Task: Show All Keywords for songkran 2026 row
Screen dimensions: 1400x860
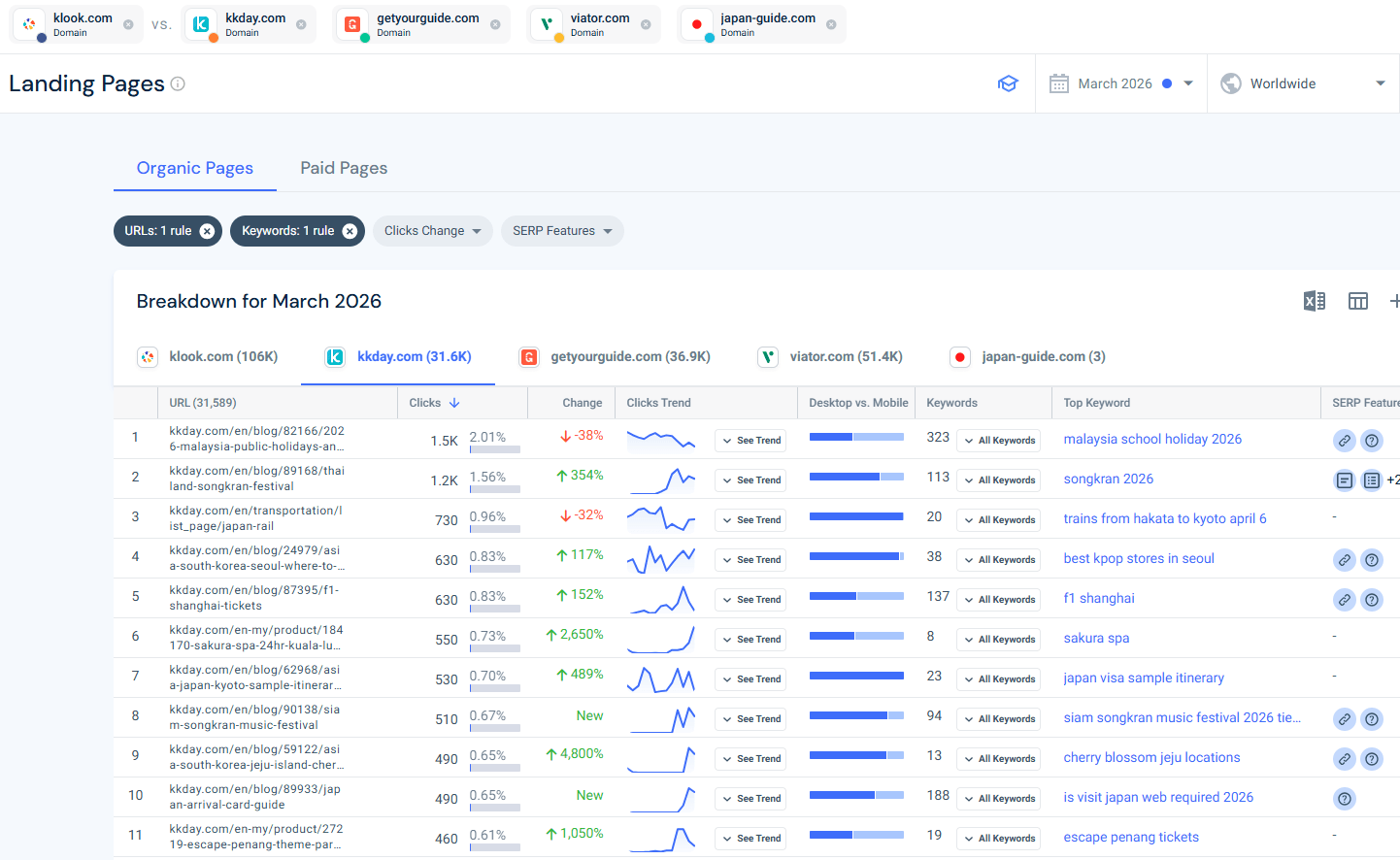Action: pyautogui.click(x=999, y=480)
